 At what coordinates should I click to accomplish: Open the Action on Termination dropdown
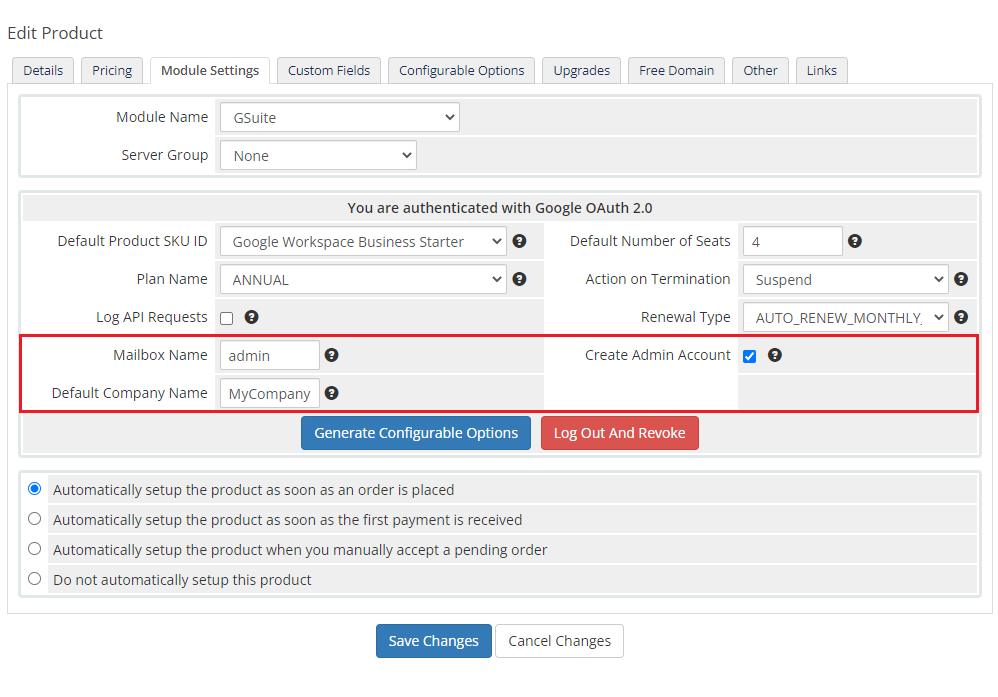point(845,279)
